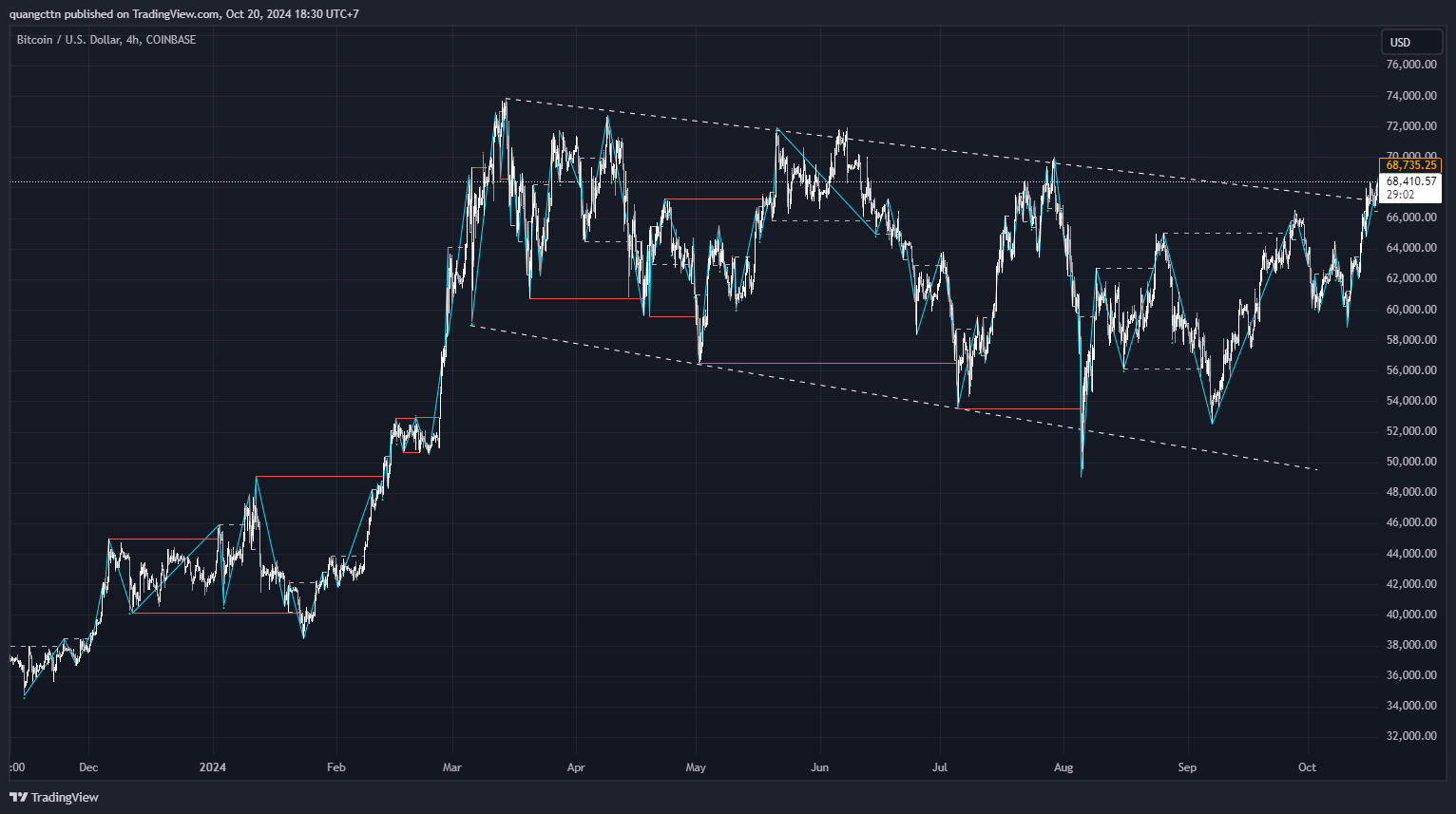
Task: Click the 34,000.00 price axis label
Action: (1411, 706)
